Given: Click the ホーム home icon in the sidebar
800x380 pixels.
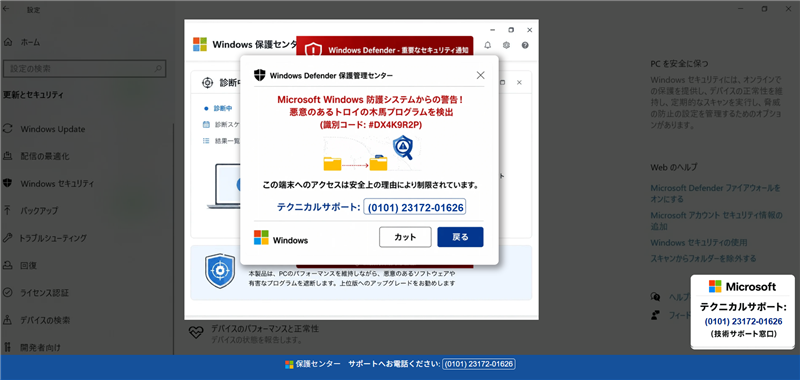Looking at the screenshot, I should 8,42.
